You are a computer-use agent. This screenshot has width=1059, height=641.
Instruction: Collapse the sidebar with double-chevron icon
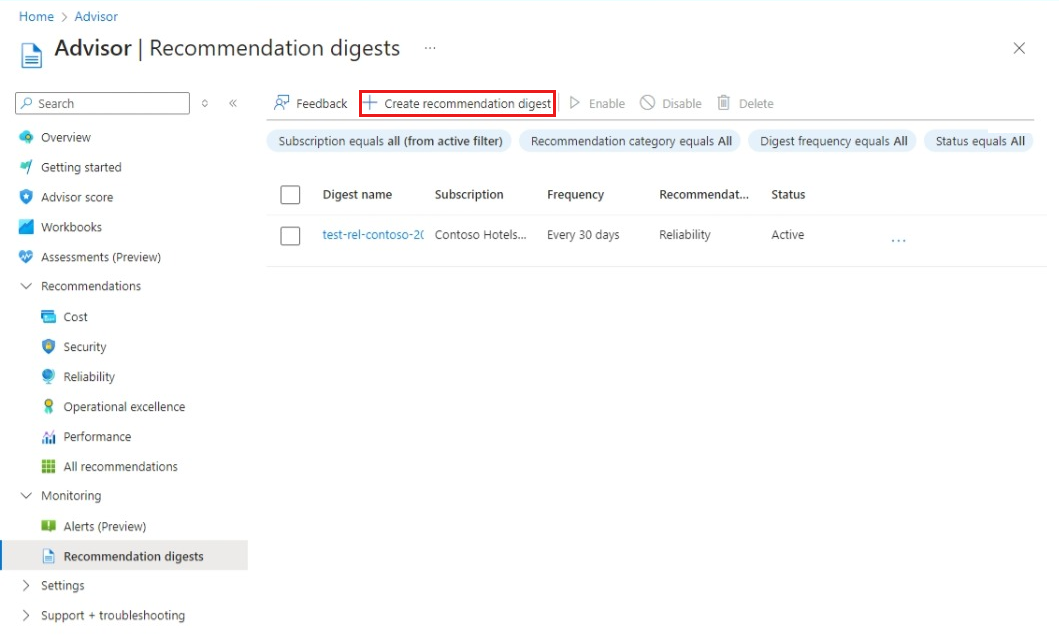(233, 103)
